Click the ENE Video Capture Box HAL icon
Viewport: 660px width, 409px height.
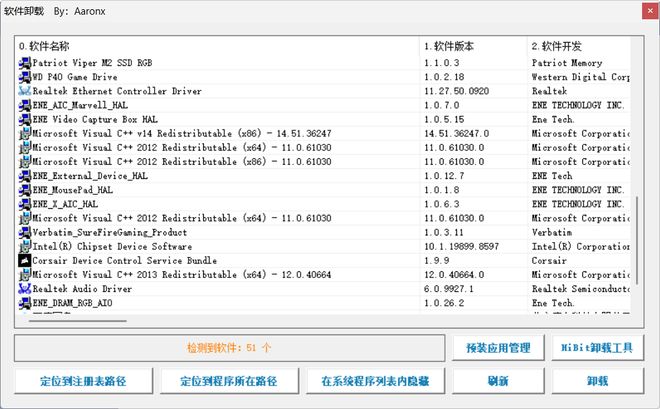click(x=25, y=120)
